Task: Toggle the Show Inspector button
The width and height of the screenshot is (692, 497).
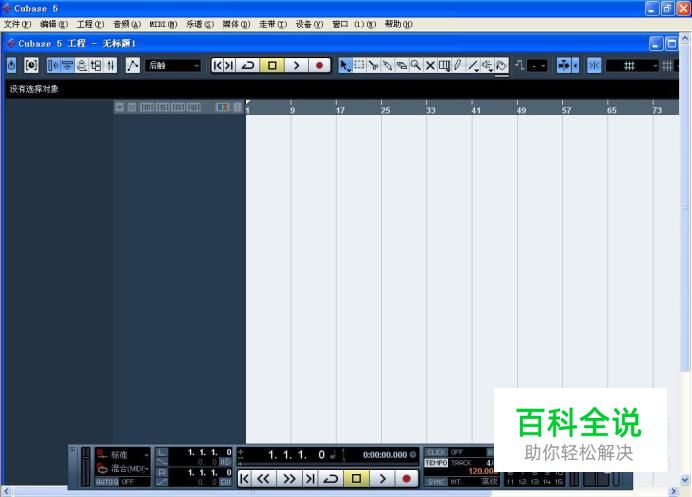Action: pos(53,65)
